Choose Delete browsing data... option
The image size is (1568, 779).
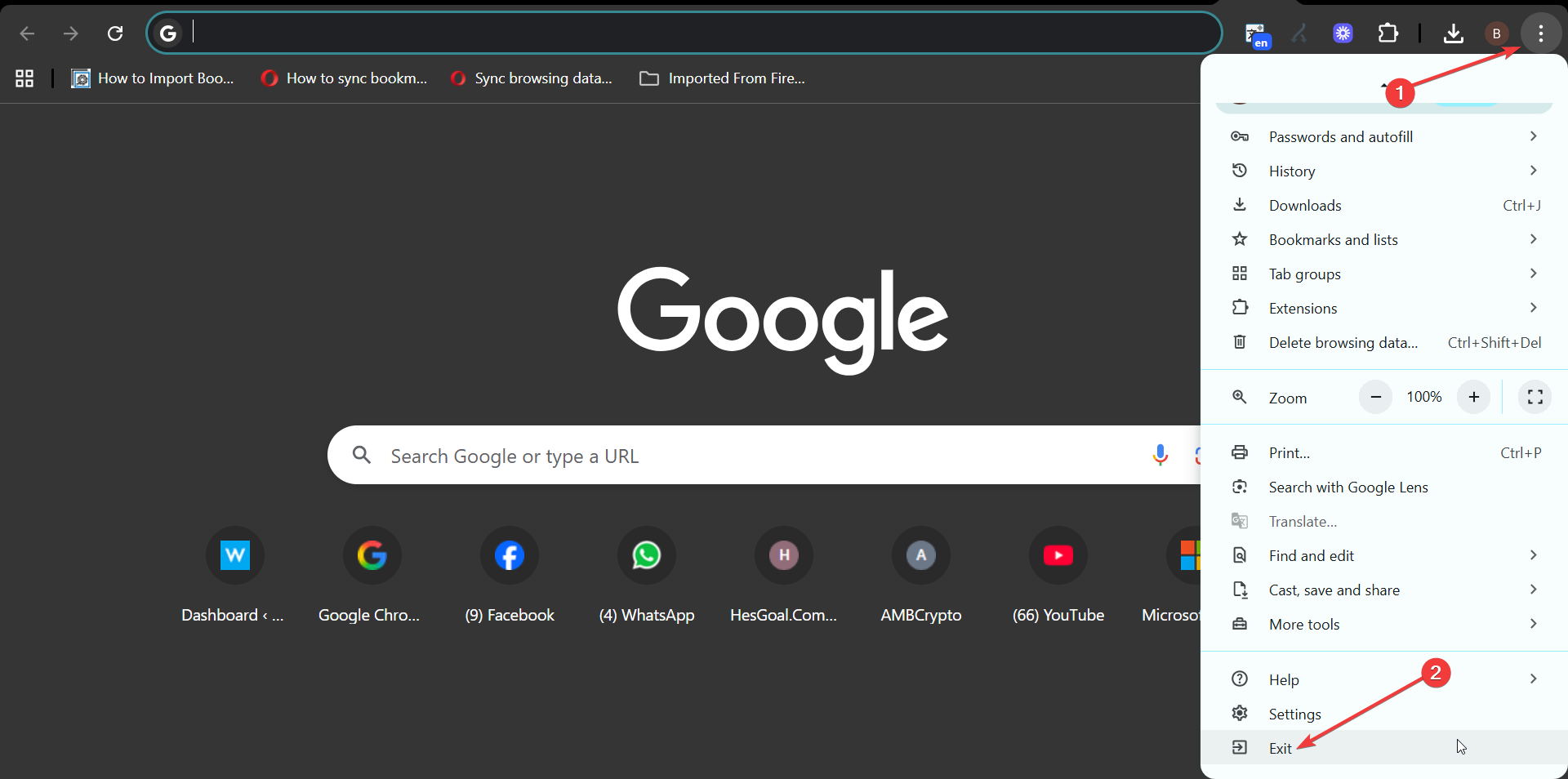(x=1384, y=343)
